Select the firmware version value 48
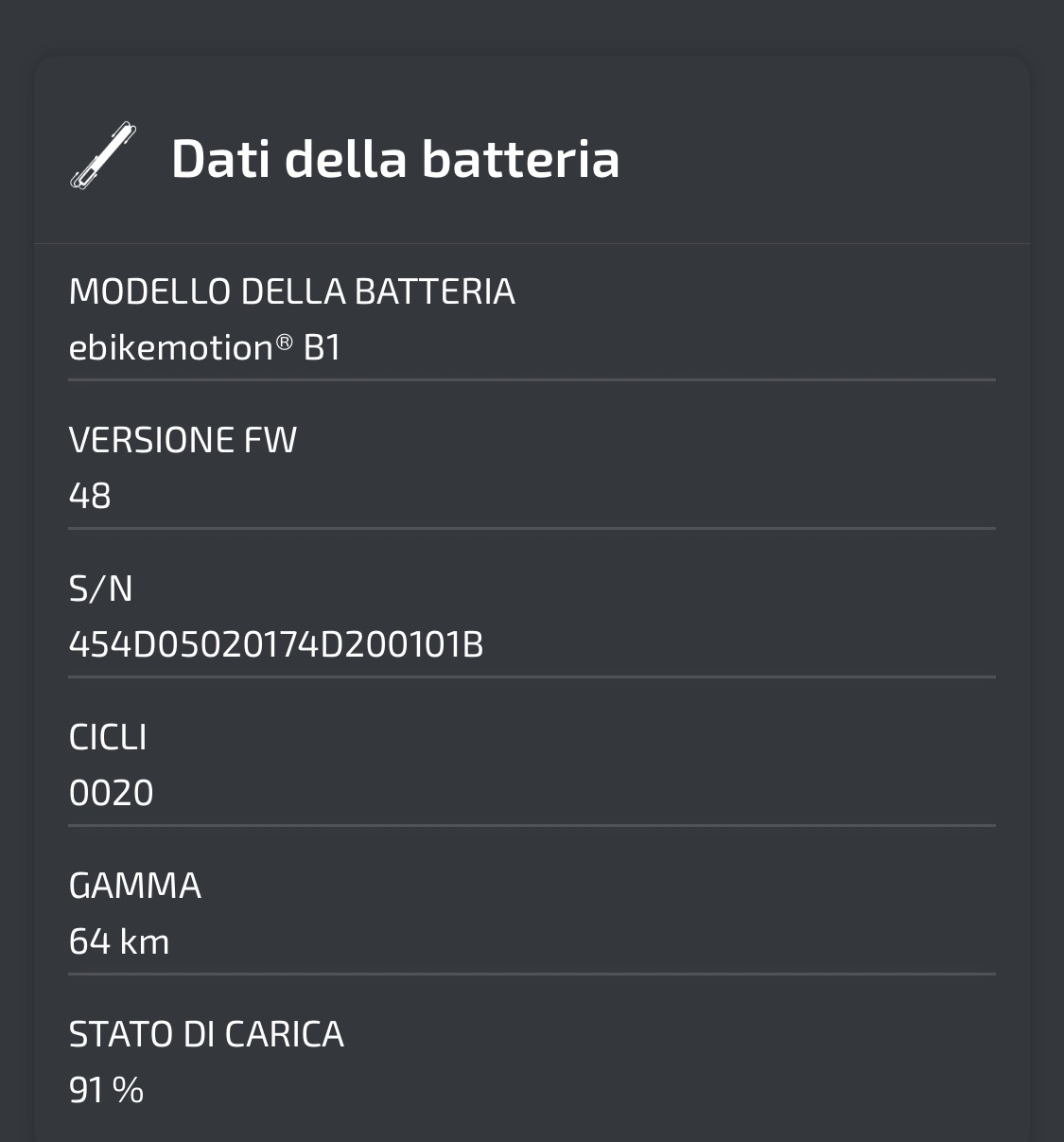This screenshot has height=1142, width=1064. pos(90,496)
